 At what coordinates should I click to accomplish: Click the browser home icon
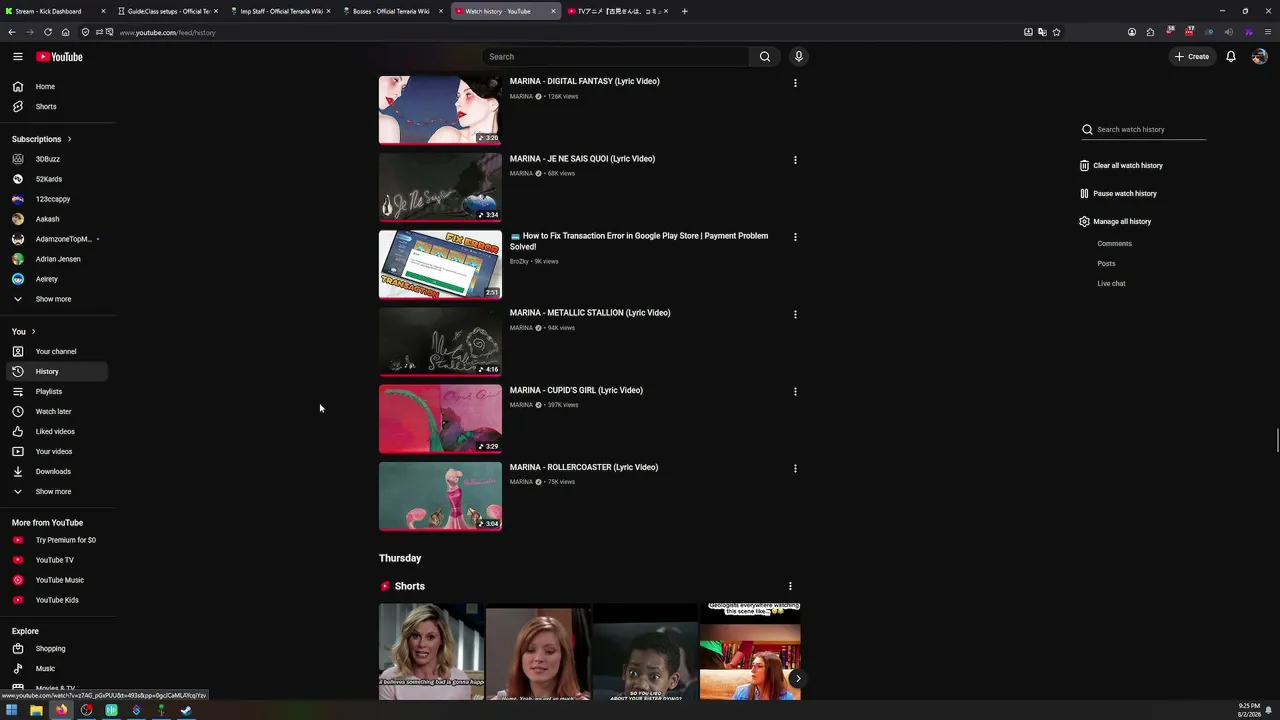[66, 32]
